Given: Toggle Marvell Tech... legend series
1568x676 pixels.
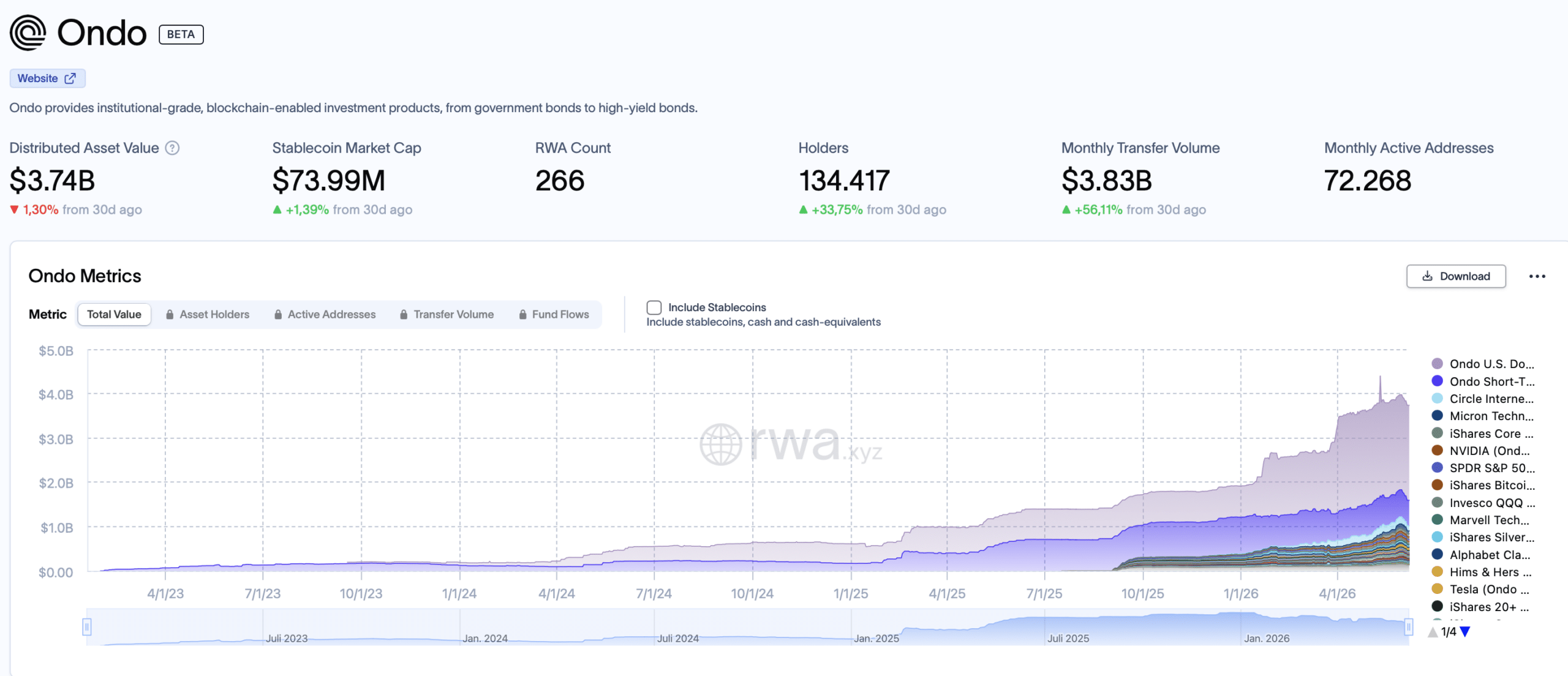Looking at the screenshot, I should [x=1481, y=520].
